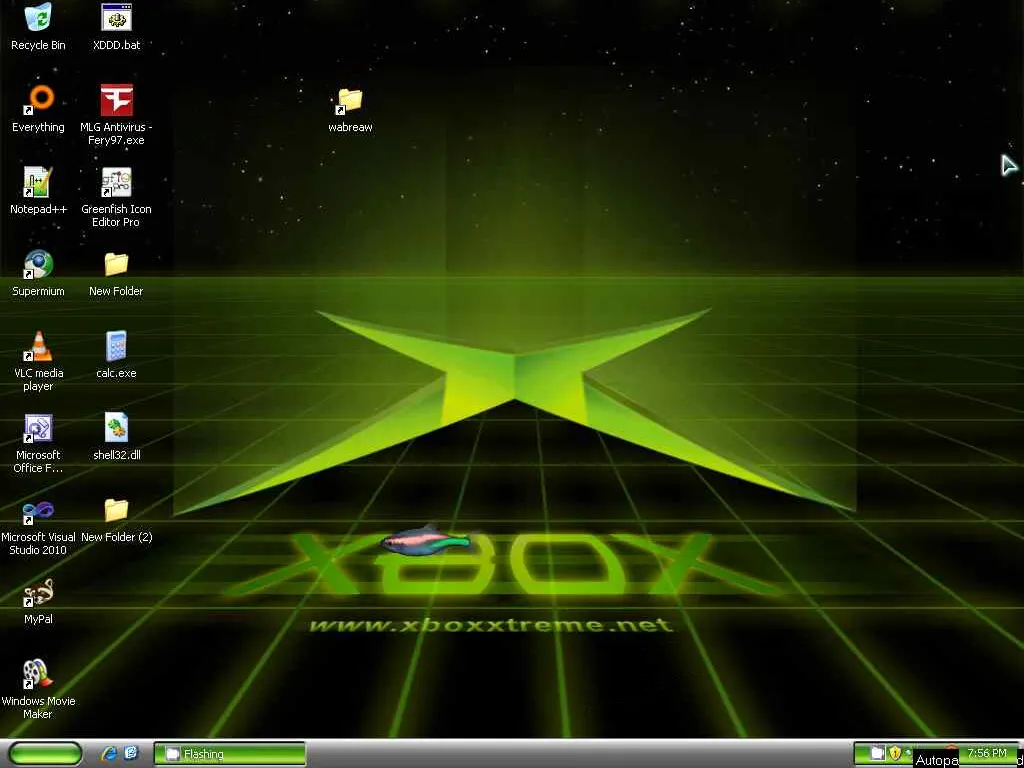Click the yellow security shield tray icon
The image size is (1024, 768).
pos(895,753)
